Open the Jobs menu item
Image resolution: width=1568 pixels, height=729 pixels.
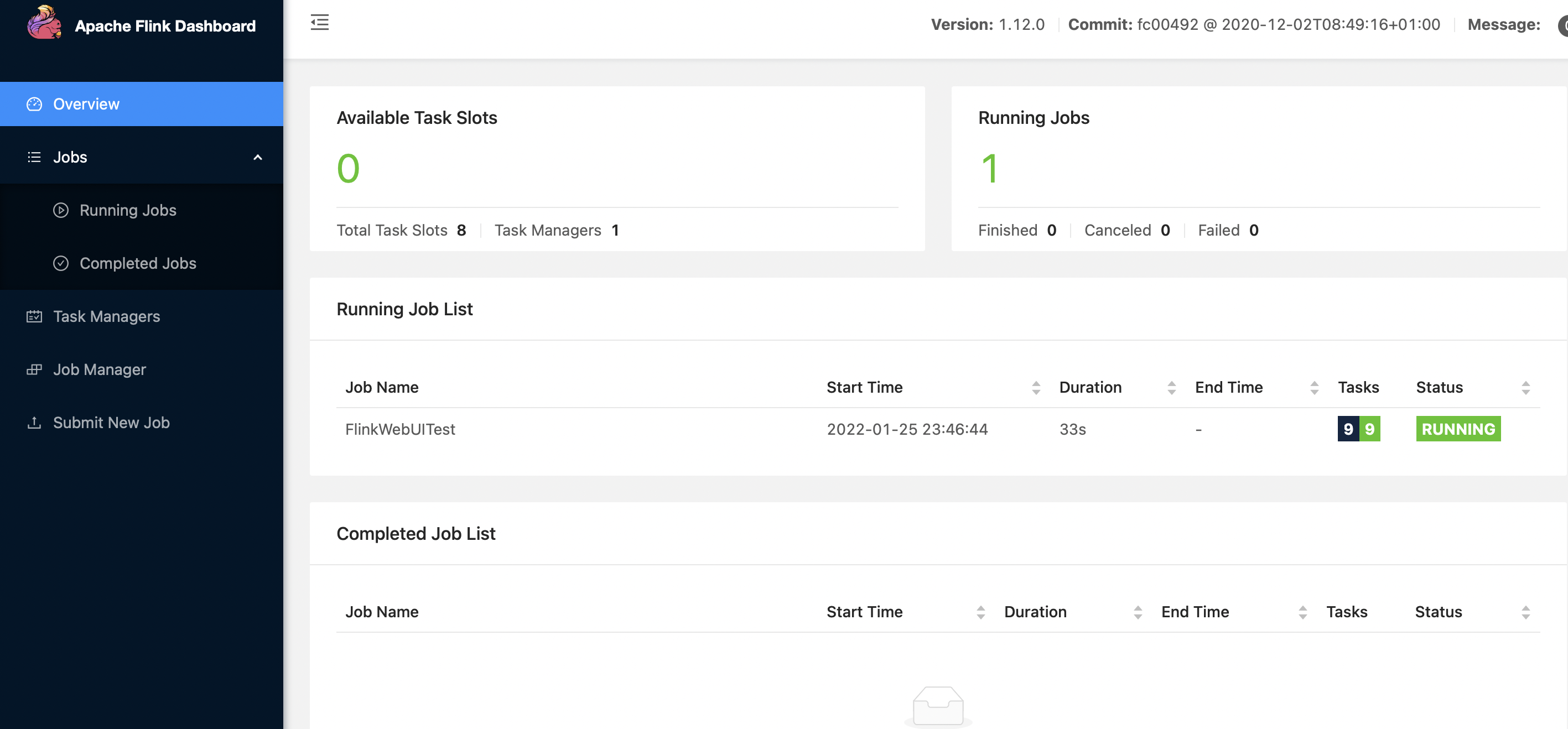coord(70,157)
